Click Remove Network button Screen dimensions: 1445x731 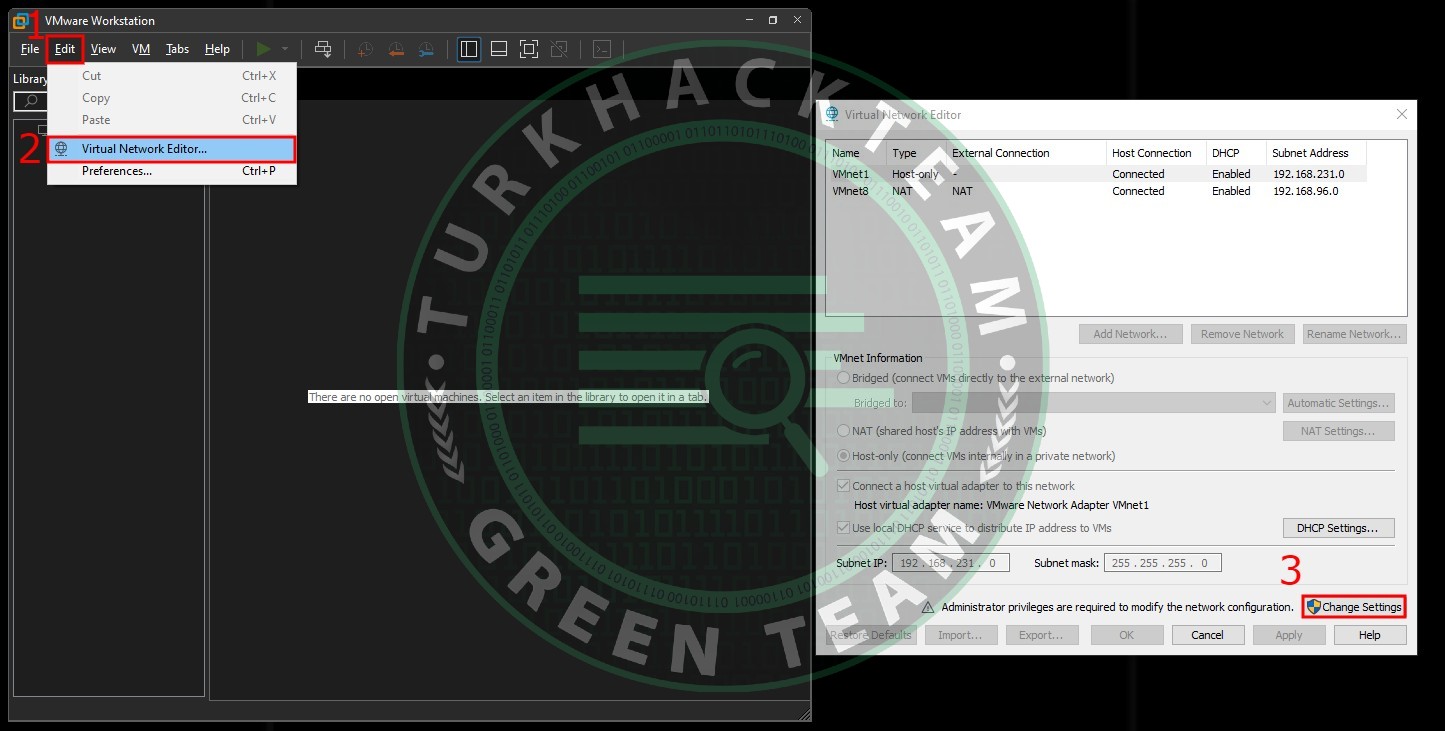click(x=1242, y=334)
